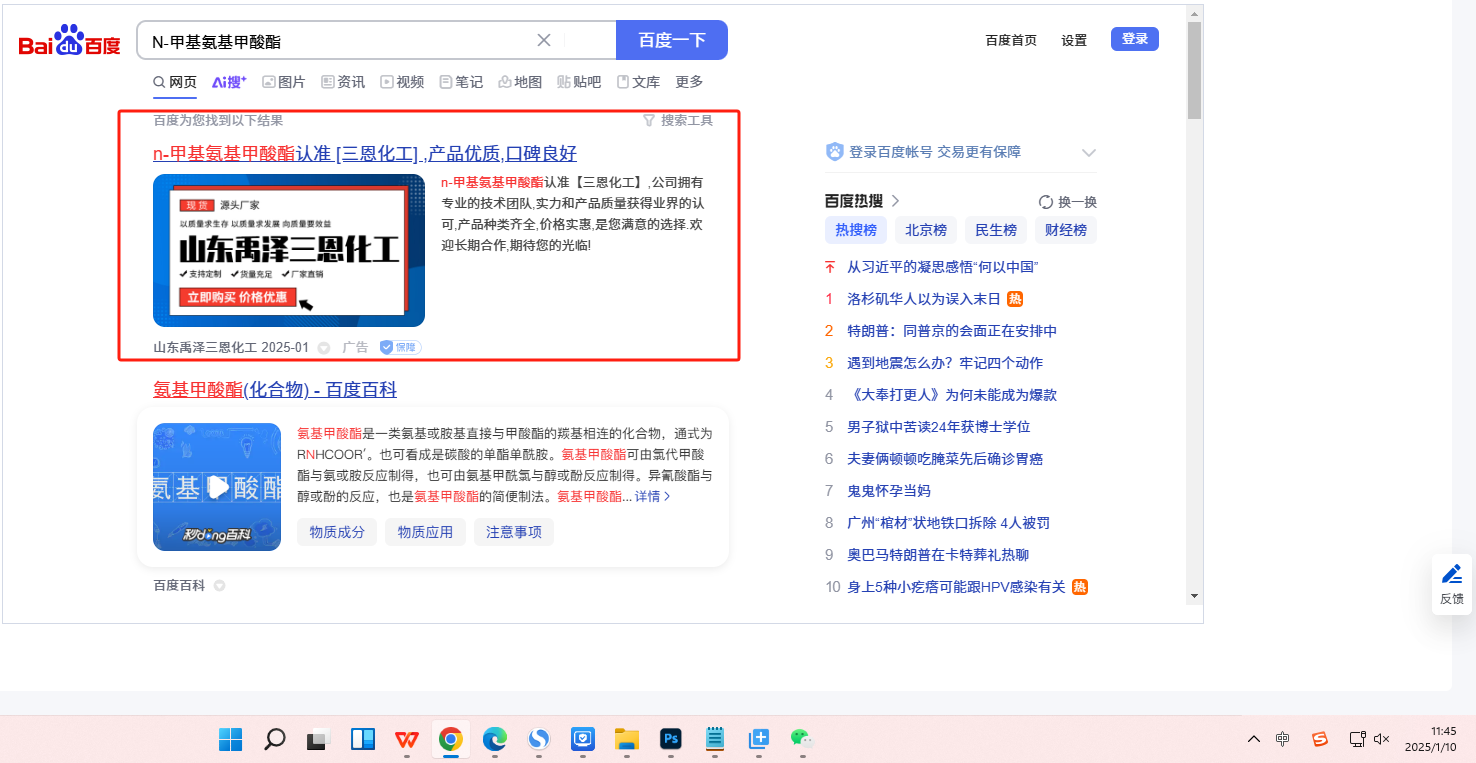
Task: Click the 反馈 feedback pencil icon
Action: click(x=1451, y=575)
